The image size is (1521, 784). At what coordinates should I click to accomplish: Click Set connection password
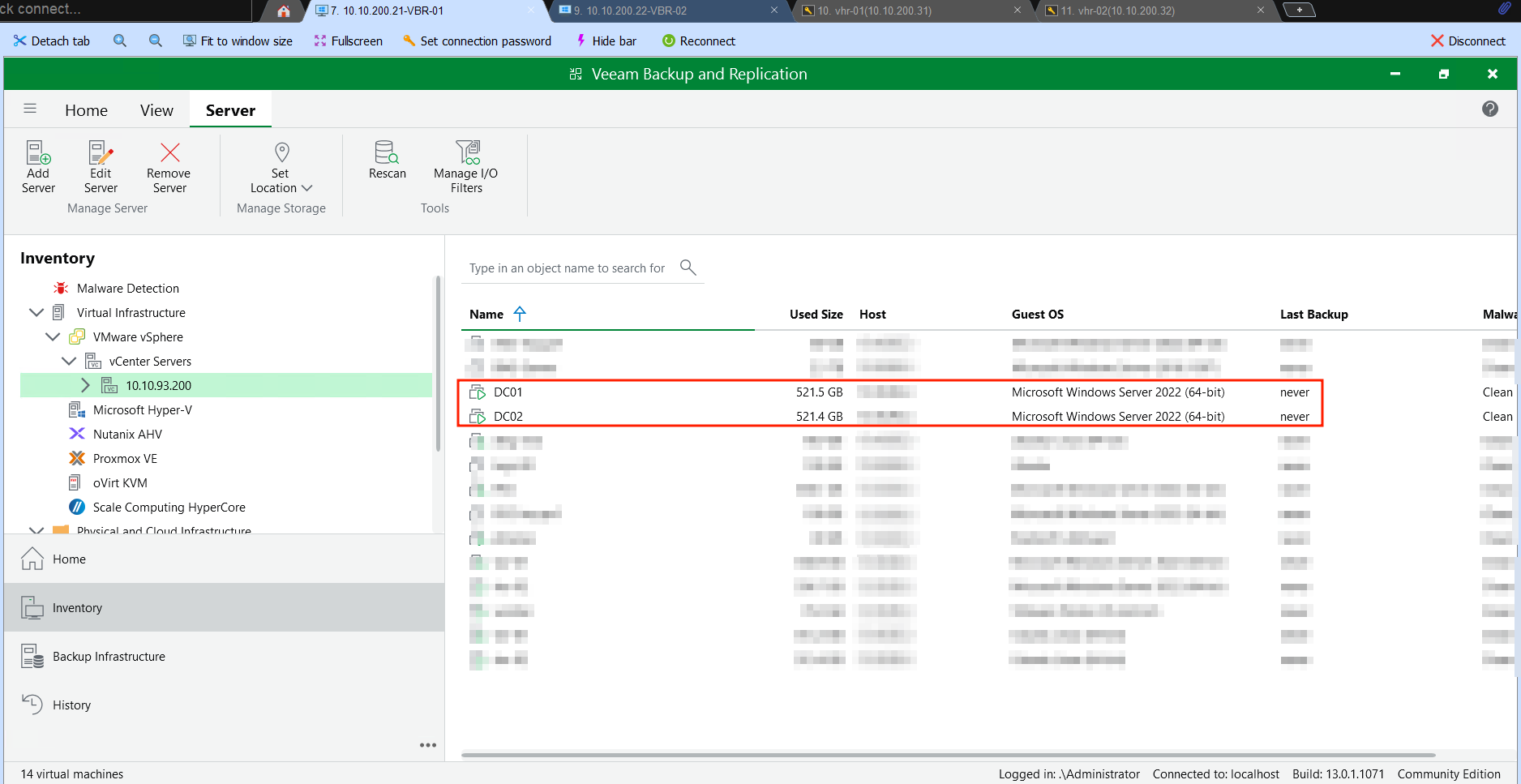477,41
